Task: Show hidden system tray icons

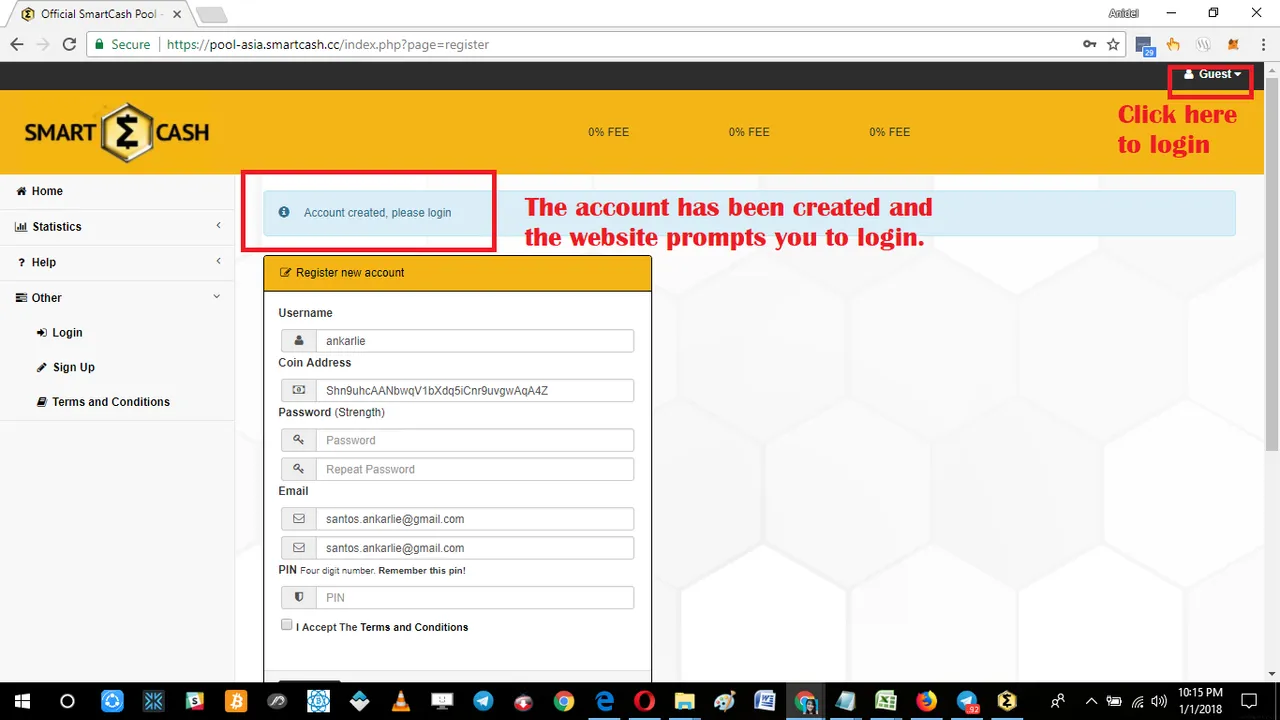Action: pyautogui.click(x=1091, y=701)
